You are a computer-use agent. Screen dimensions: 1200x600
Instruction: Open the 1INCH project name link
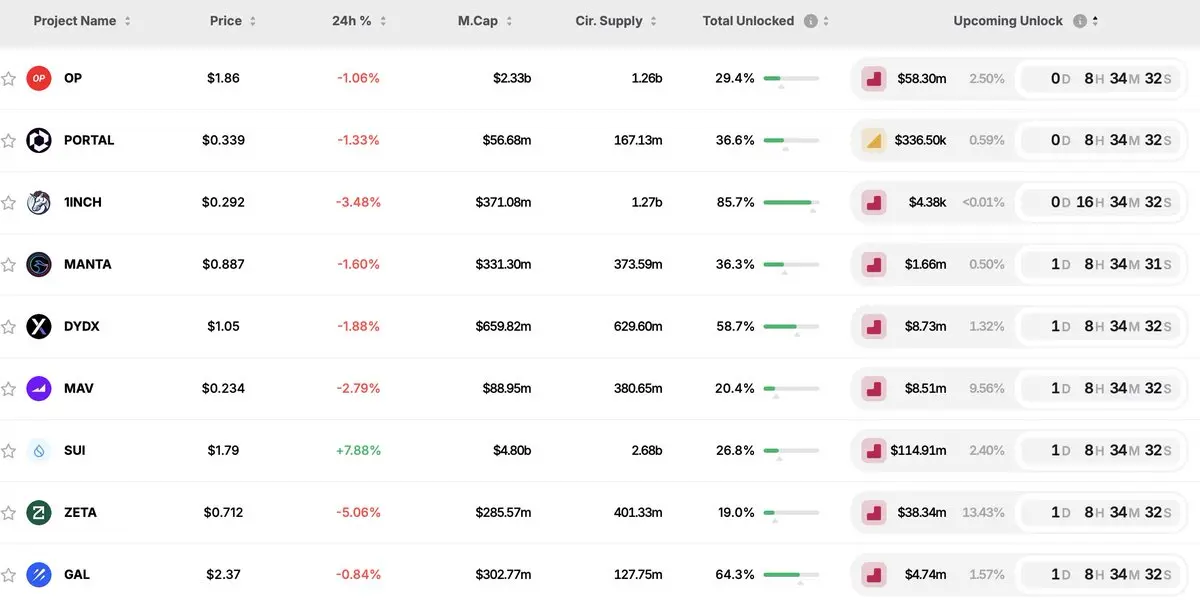pyautogui.click(x=83, y=202)
